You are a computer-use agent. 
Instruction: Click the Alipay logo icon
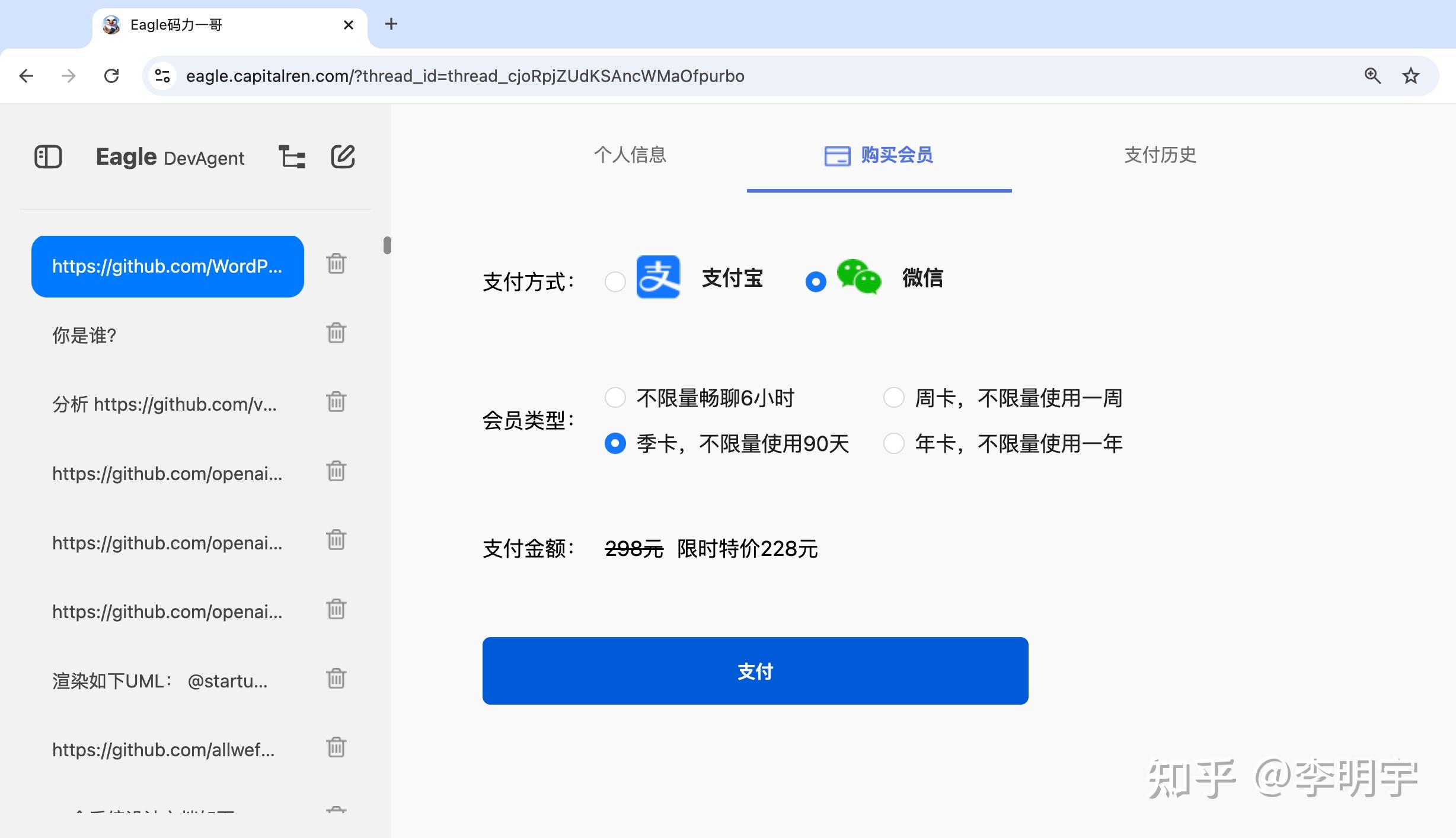click(658, 278)
